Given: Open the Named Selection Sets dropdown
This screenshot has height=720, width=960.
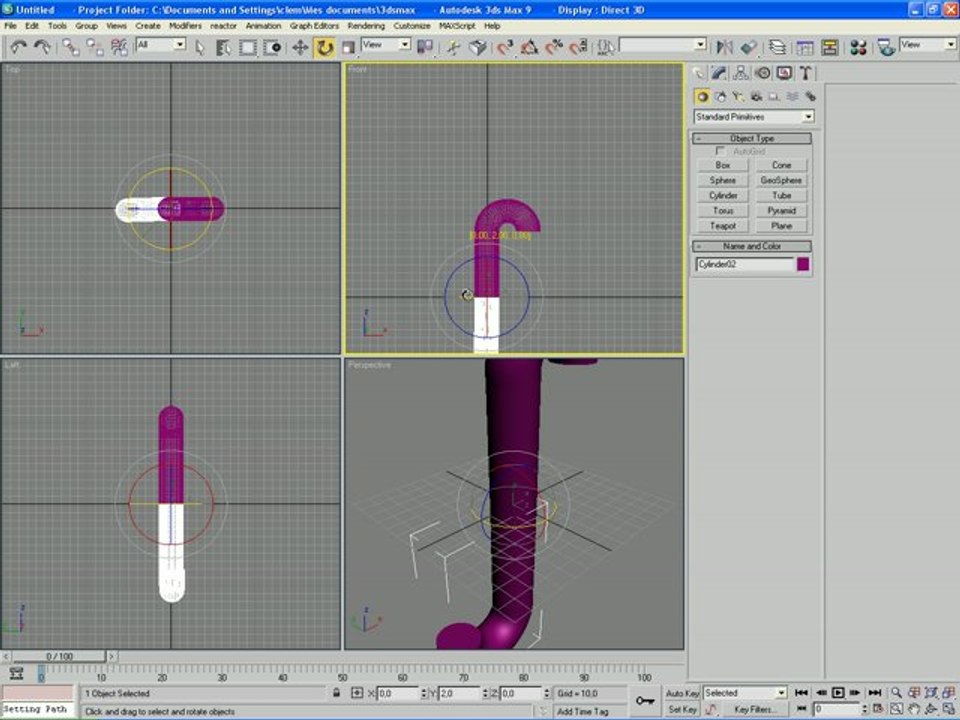Looking at the screenshot, I should coord(700,44).
